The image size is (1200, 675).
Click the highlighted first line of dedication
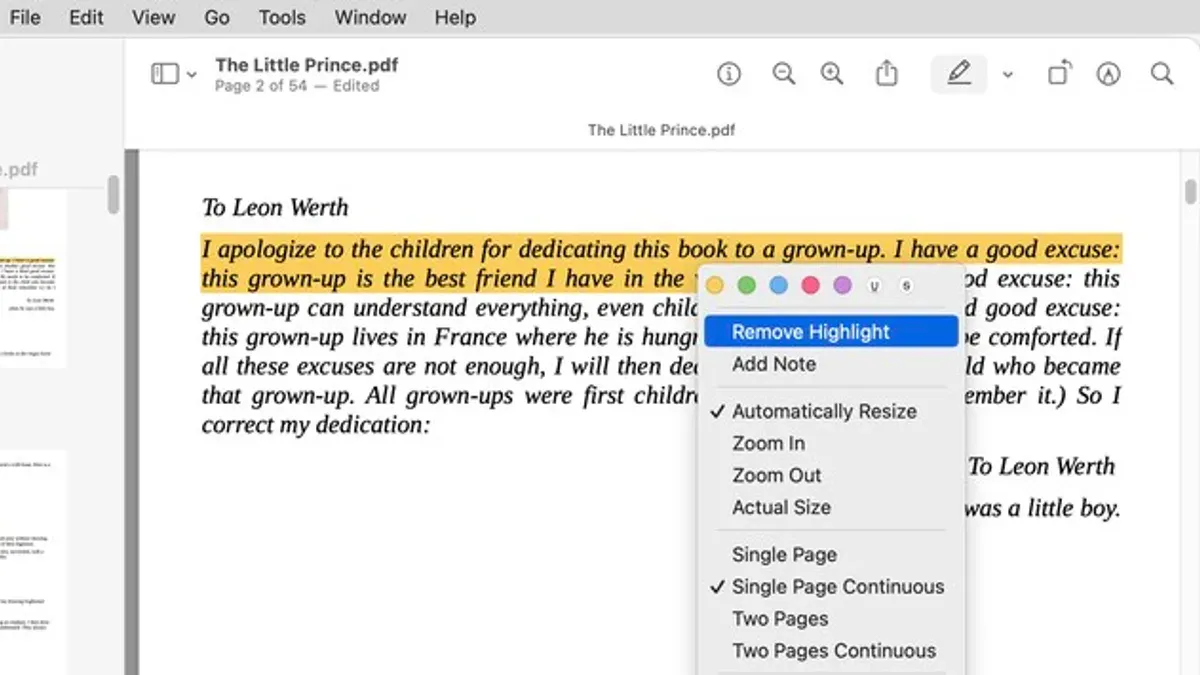pyautogui.click(x=661, y=249)
